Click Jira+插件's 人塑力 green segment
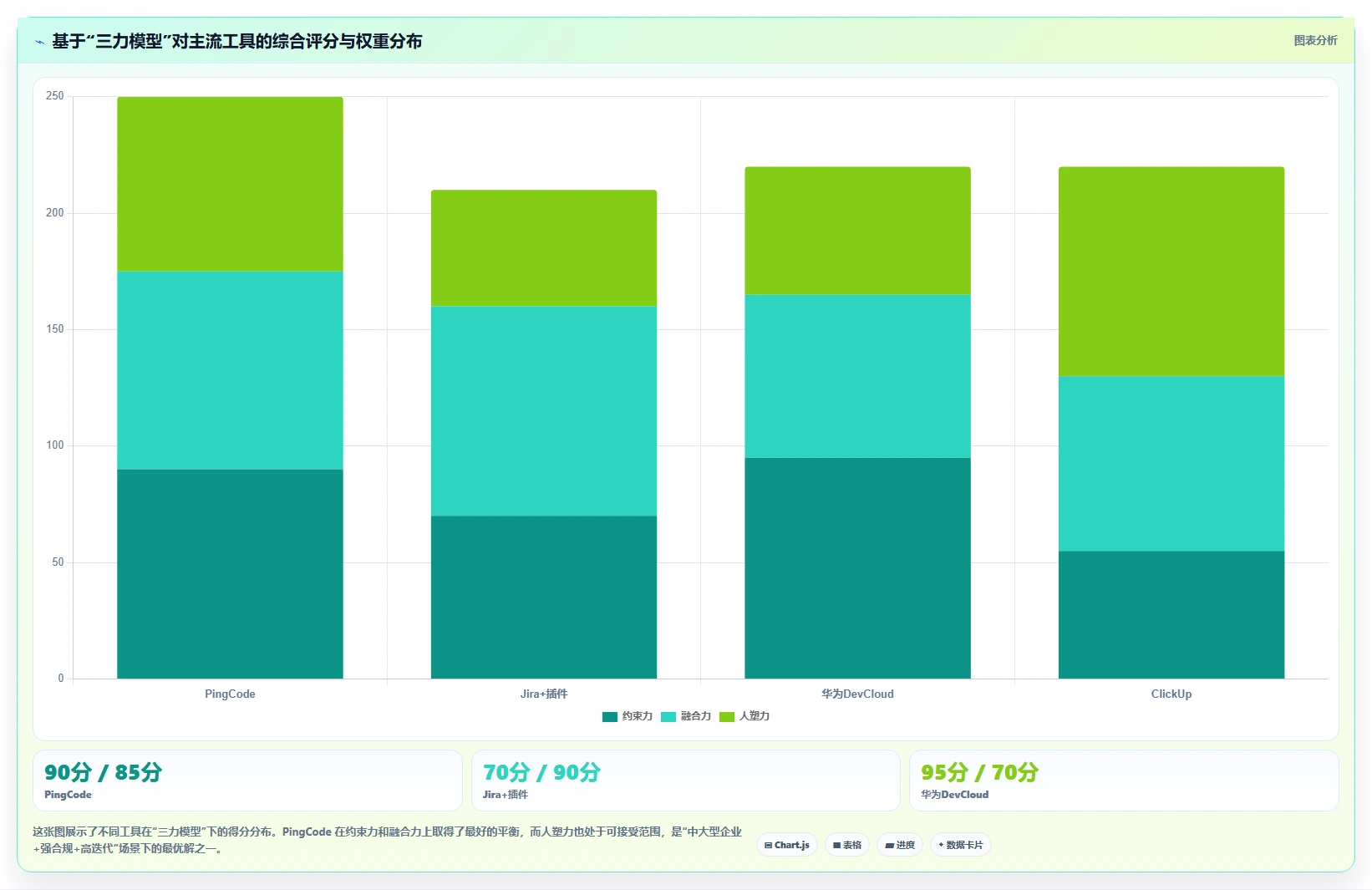 click(544, 248)
